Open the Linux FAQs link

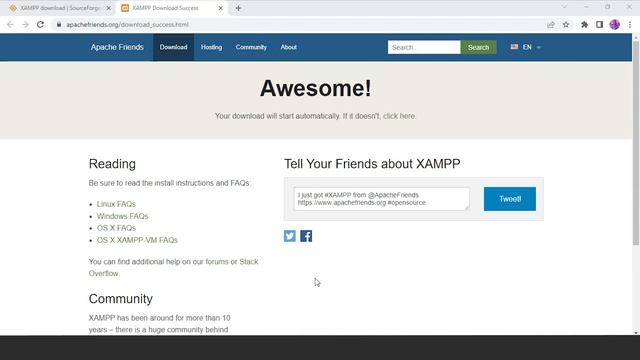(116, 204)
